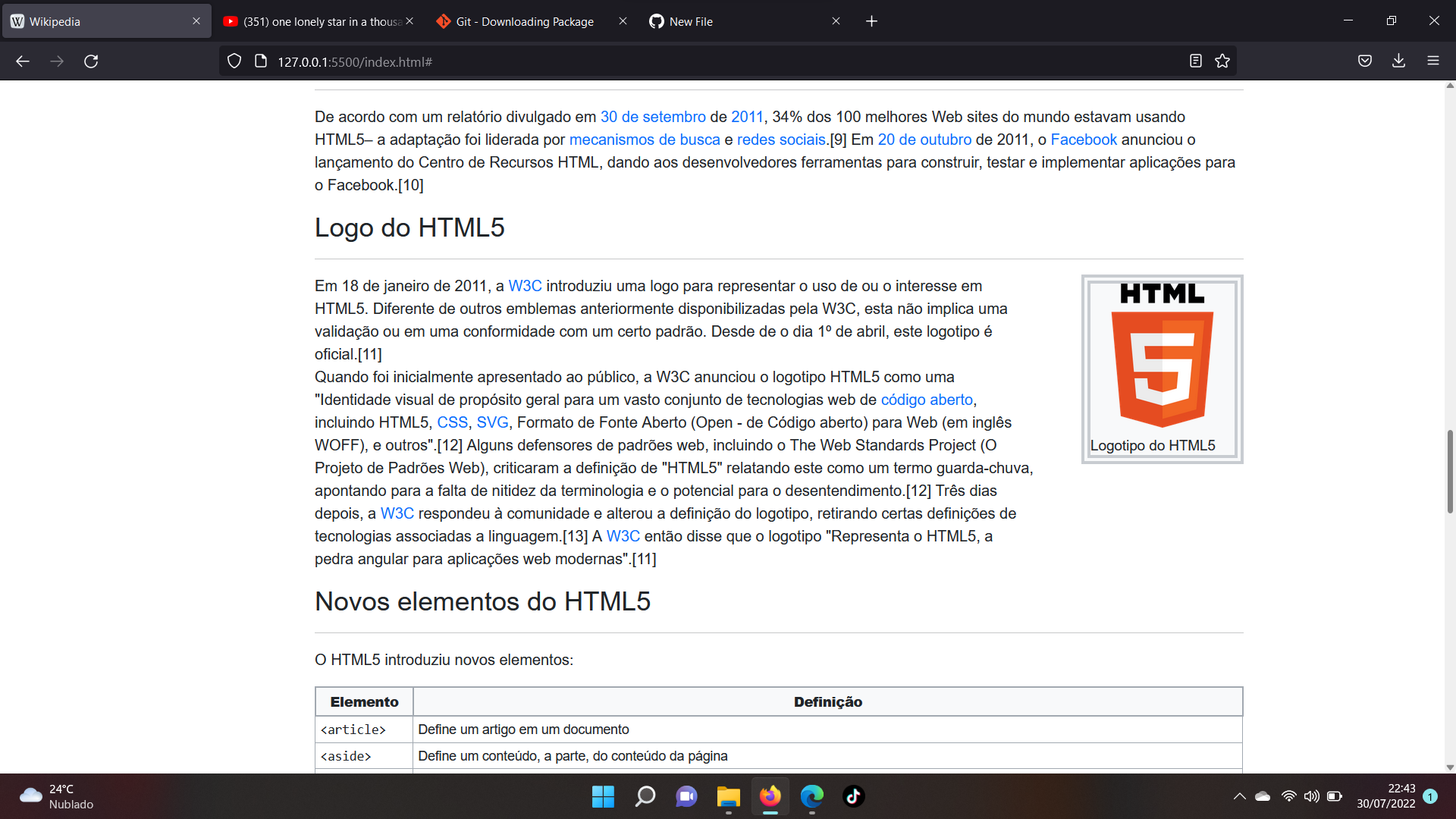Open the Firefox application menu
This screenshot has width=1456, height=819.
[1434, 61]
